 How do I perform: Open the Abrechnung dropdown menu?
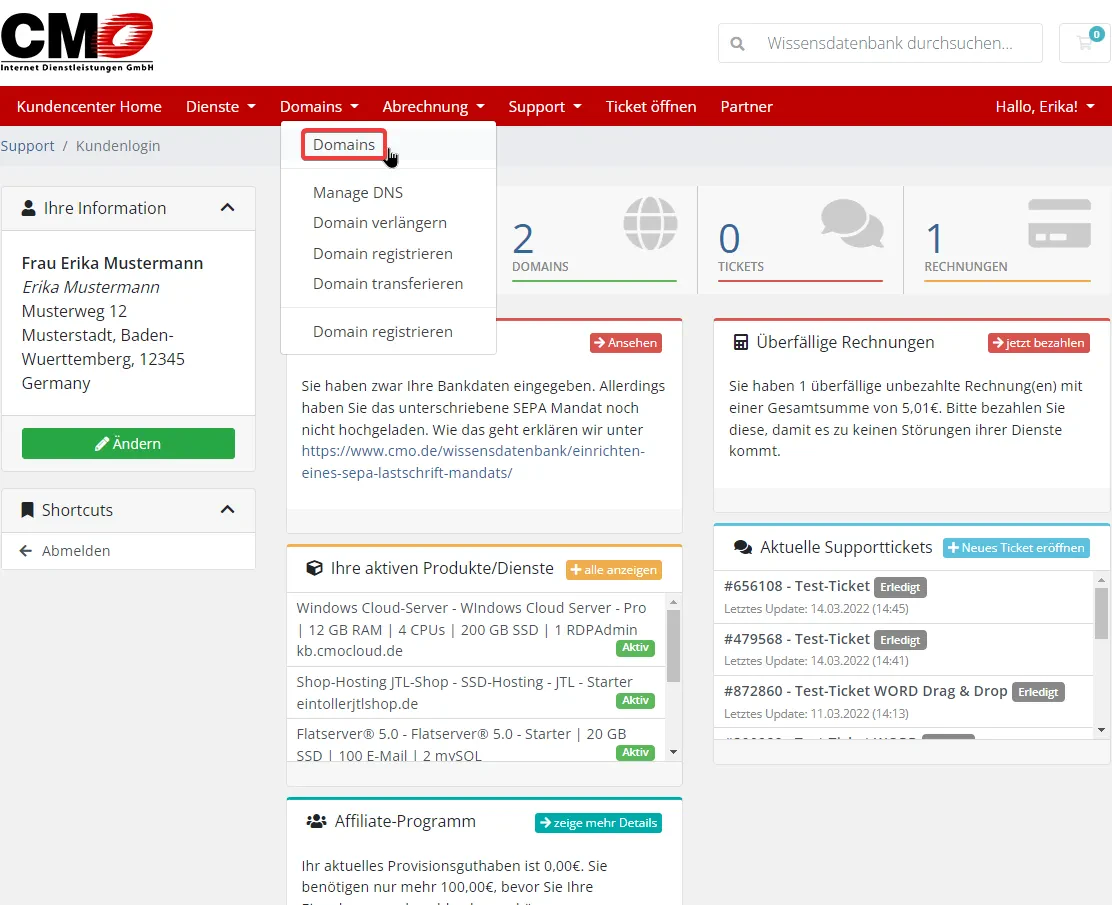click(433, 106)
